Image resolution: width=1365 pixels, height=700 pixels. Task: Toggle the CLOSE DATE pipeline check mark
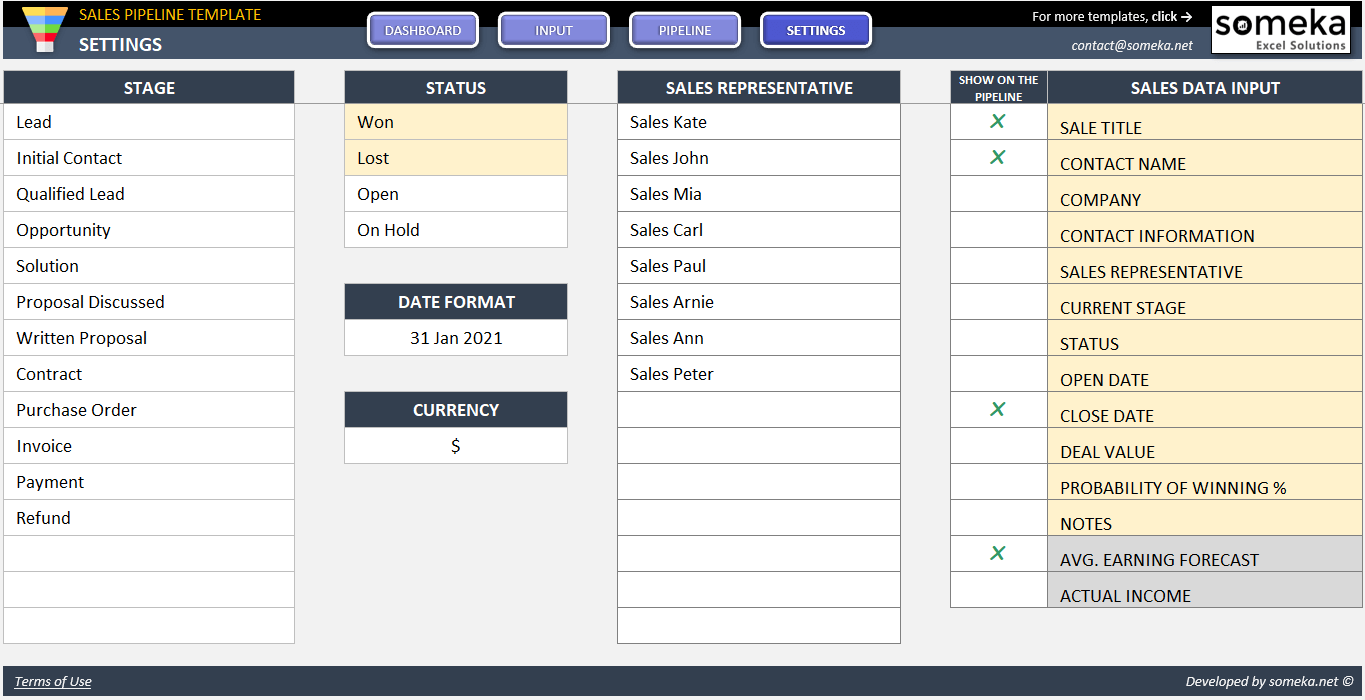[x=998, y=410]
